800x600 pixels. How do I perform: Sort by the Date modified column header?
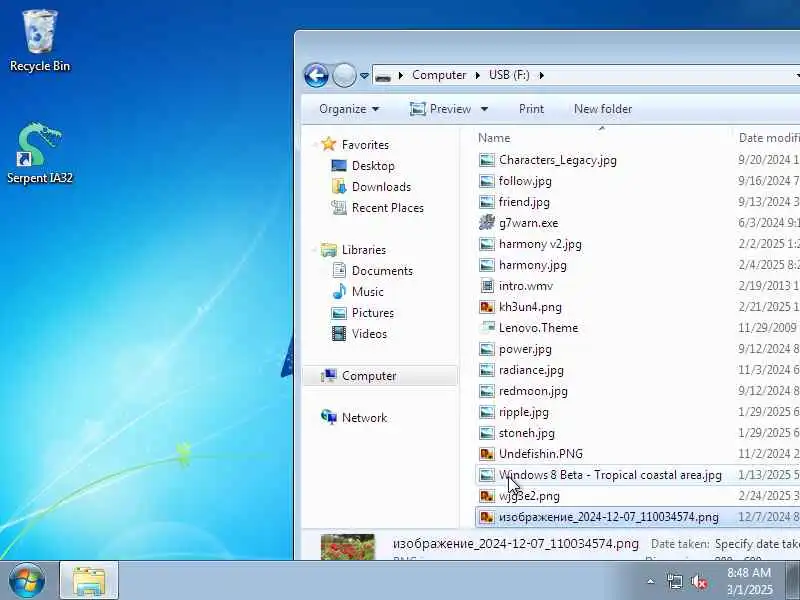[x=769, y=138]
